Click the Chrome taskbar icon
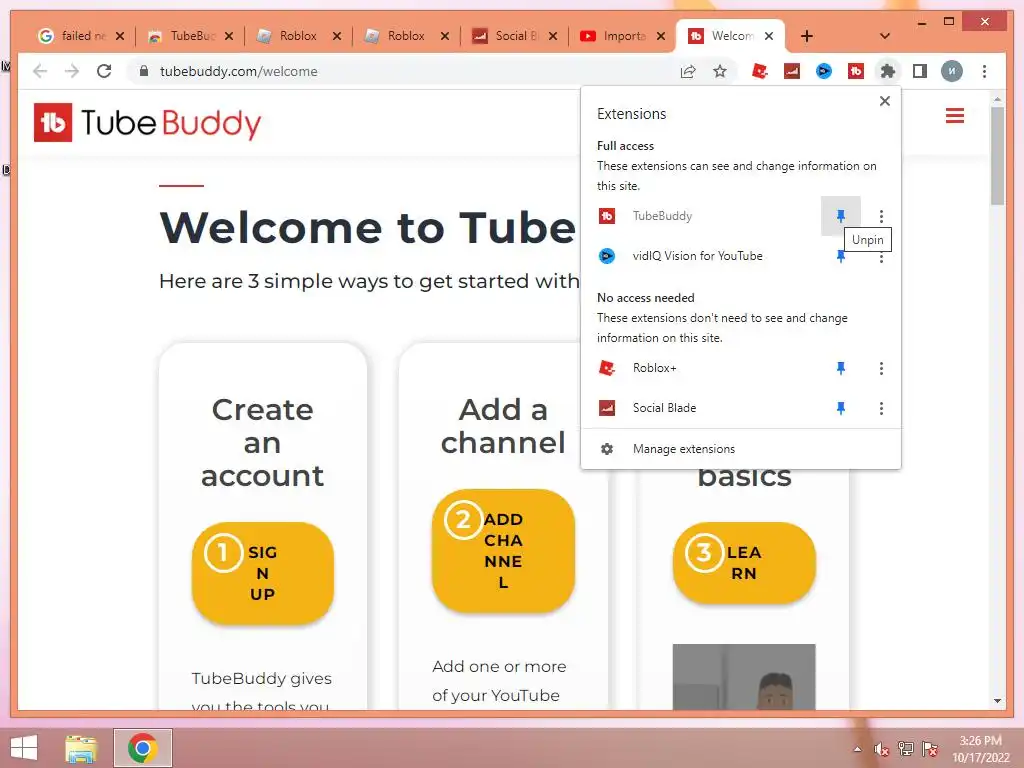 [x=143, y=748]
